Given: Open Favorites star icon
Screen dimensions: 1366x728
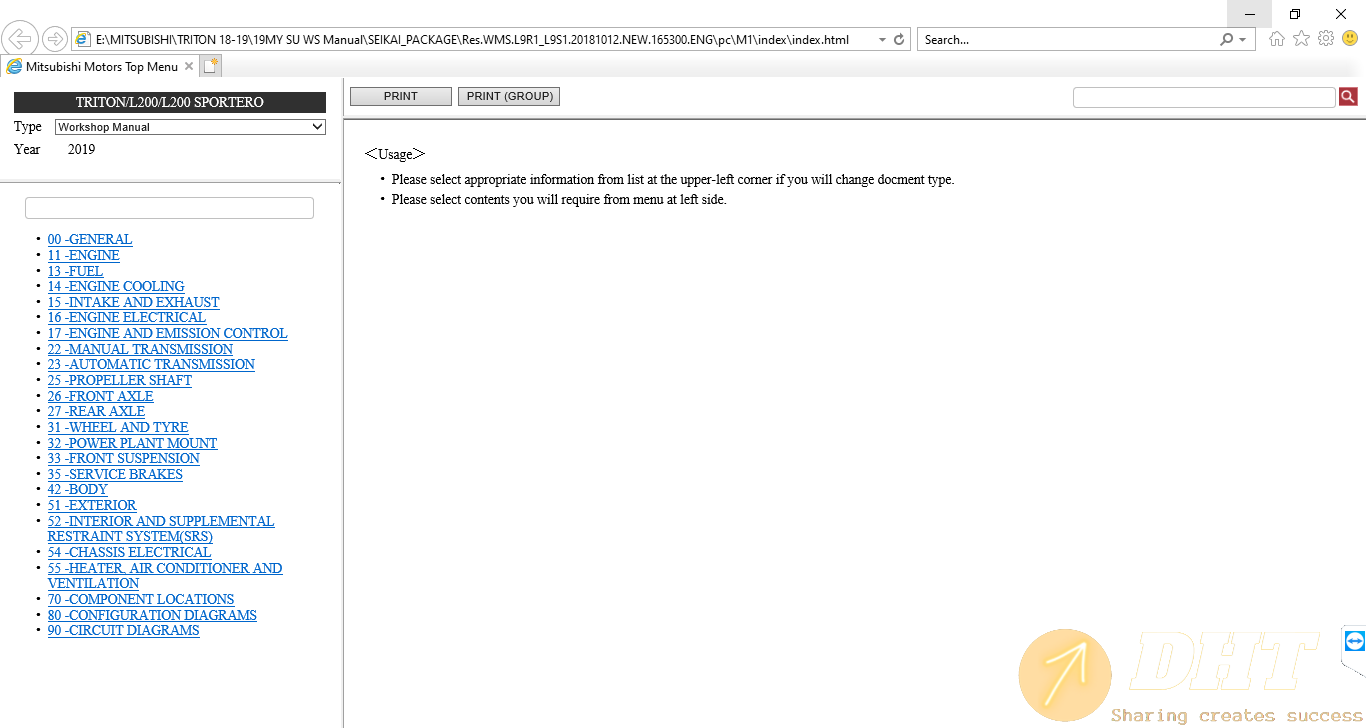Looking at the screenshot, I should pyautogui.click(x=1301, y=39).
